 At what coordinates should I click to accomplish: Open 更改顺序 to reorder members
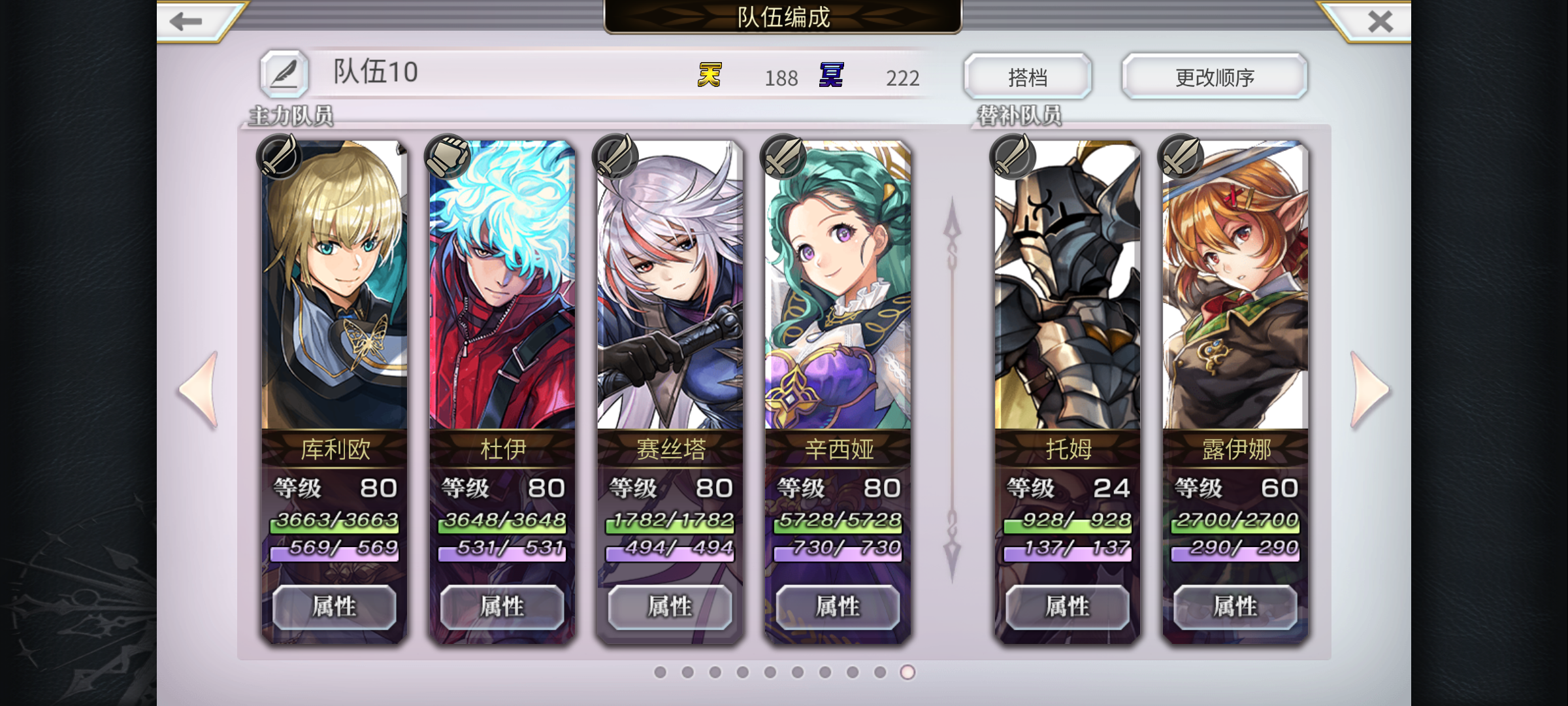point(1215,77)
